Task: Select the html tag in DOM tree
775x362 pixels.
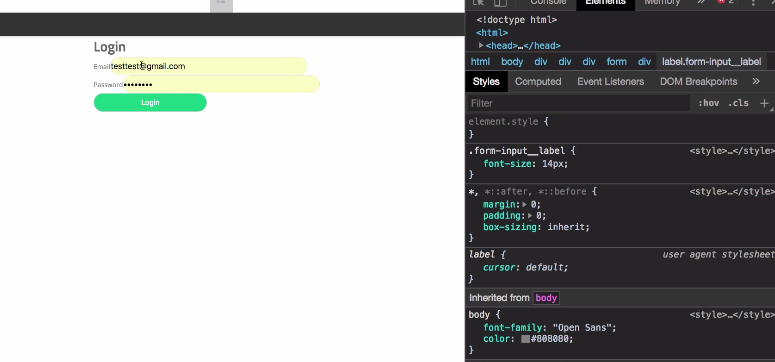Action: tap(492, 33)
